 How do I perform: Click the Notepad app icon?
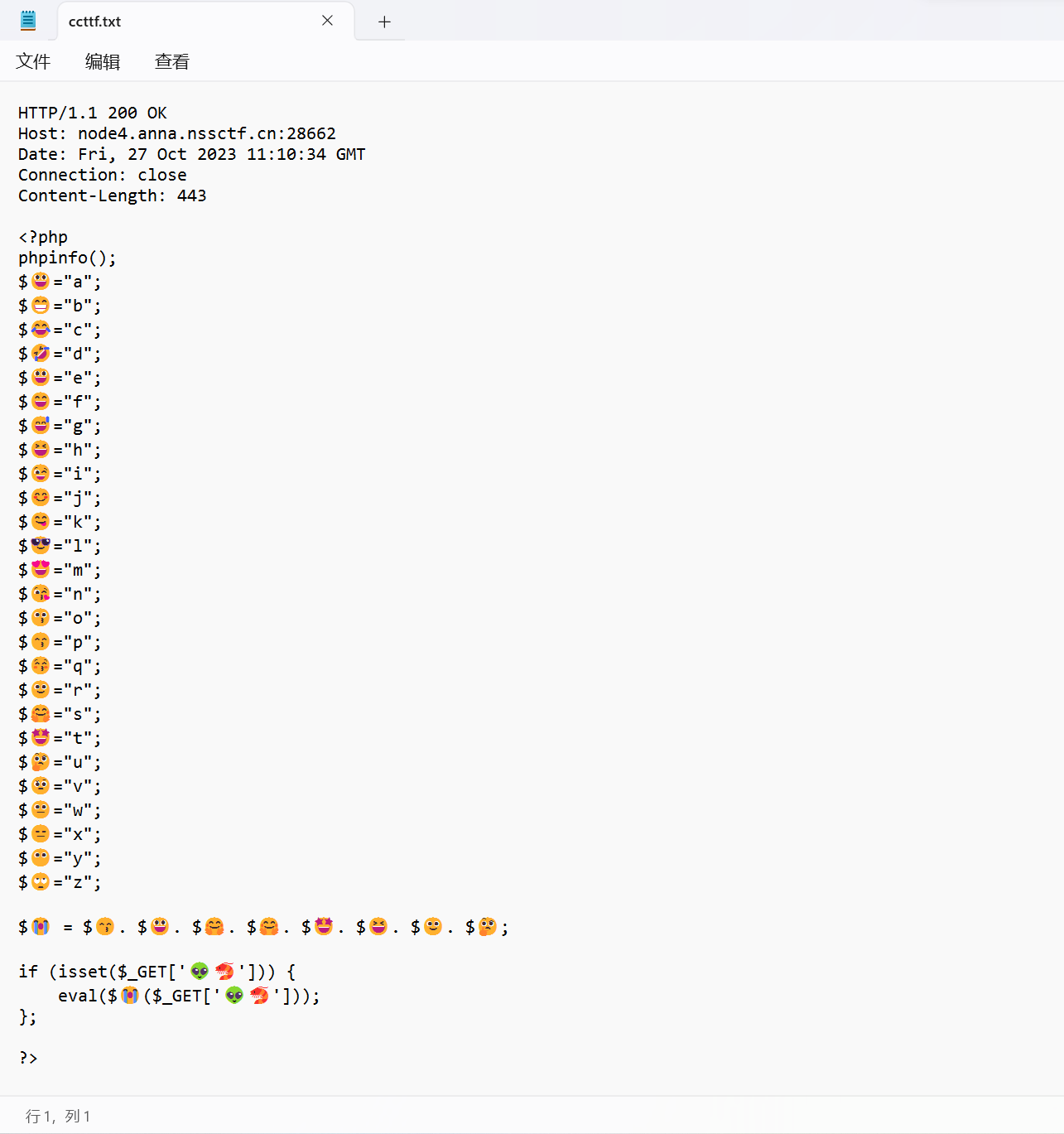(x=28, y=21)
